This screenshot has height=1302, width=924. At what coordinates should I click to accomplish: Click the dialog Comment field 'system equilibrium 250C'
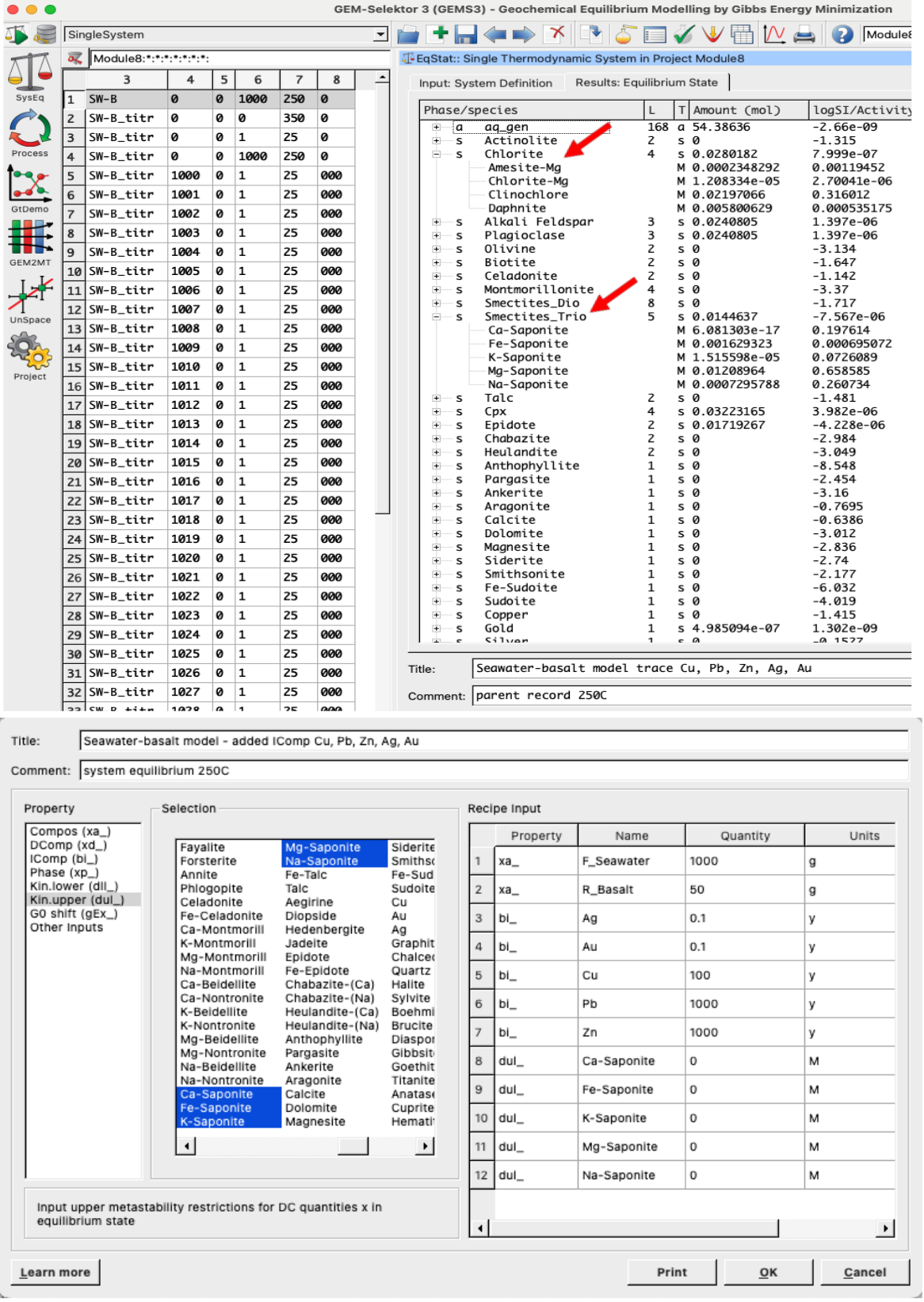click(x=494, y=770)
